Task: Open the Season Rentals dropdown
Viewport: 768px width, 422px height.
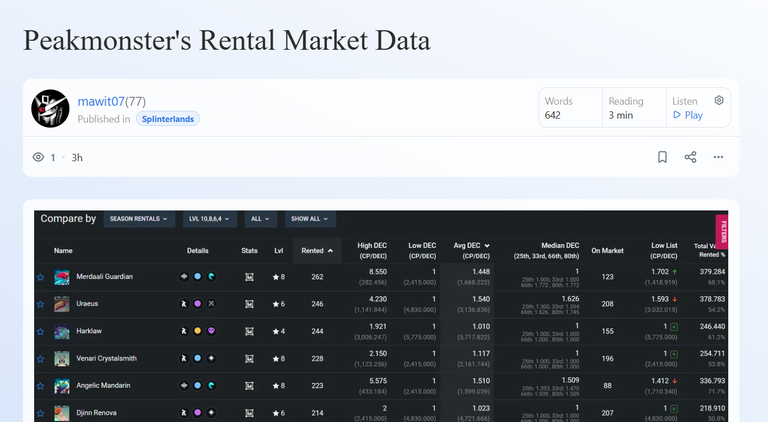Action: (139, 219)
